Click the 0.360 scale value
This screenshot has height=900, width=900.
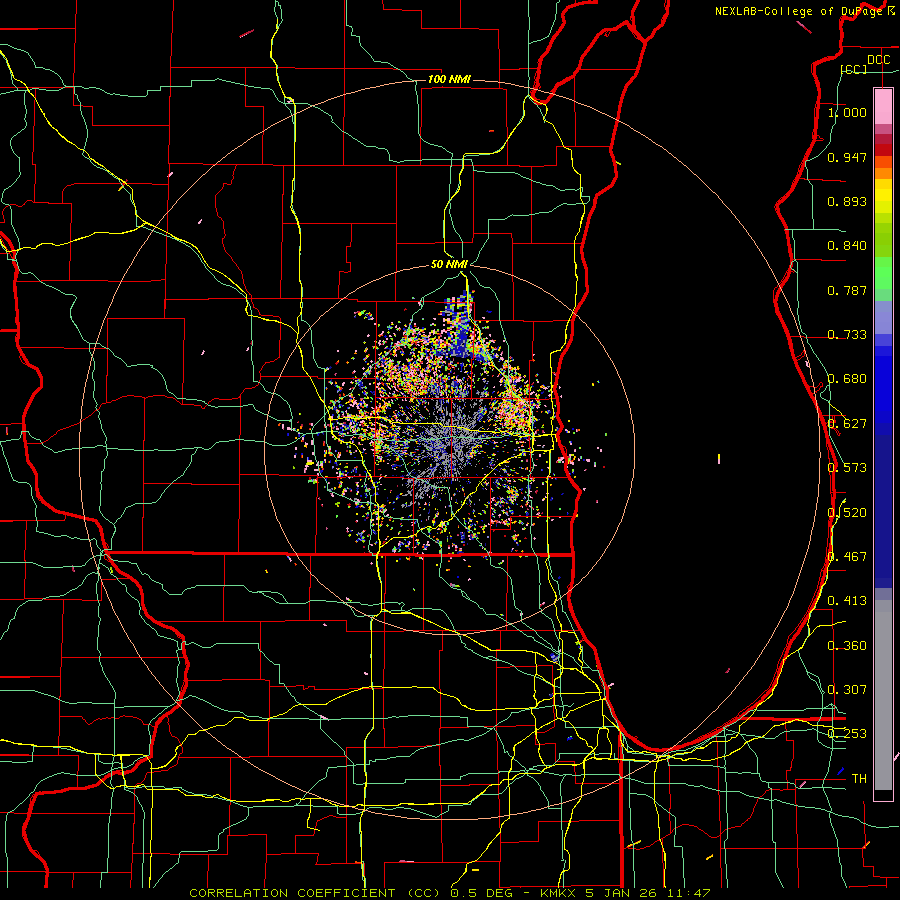click(847, 645)
